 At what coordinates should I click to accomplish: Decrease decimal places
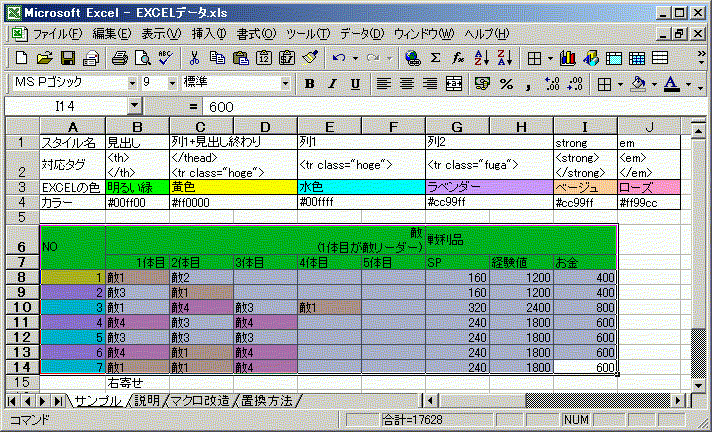(x=575, y=84)
